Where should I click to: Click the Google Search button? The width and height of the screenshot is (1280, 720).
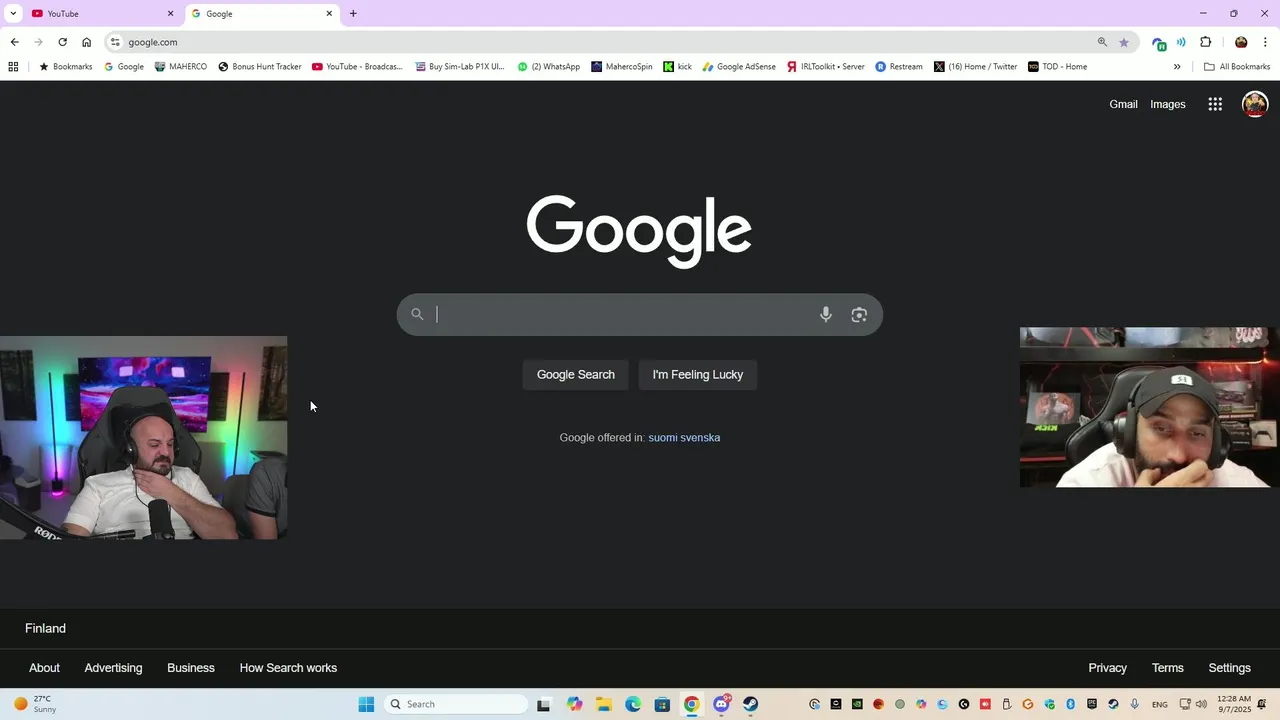pos(576,374)
